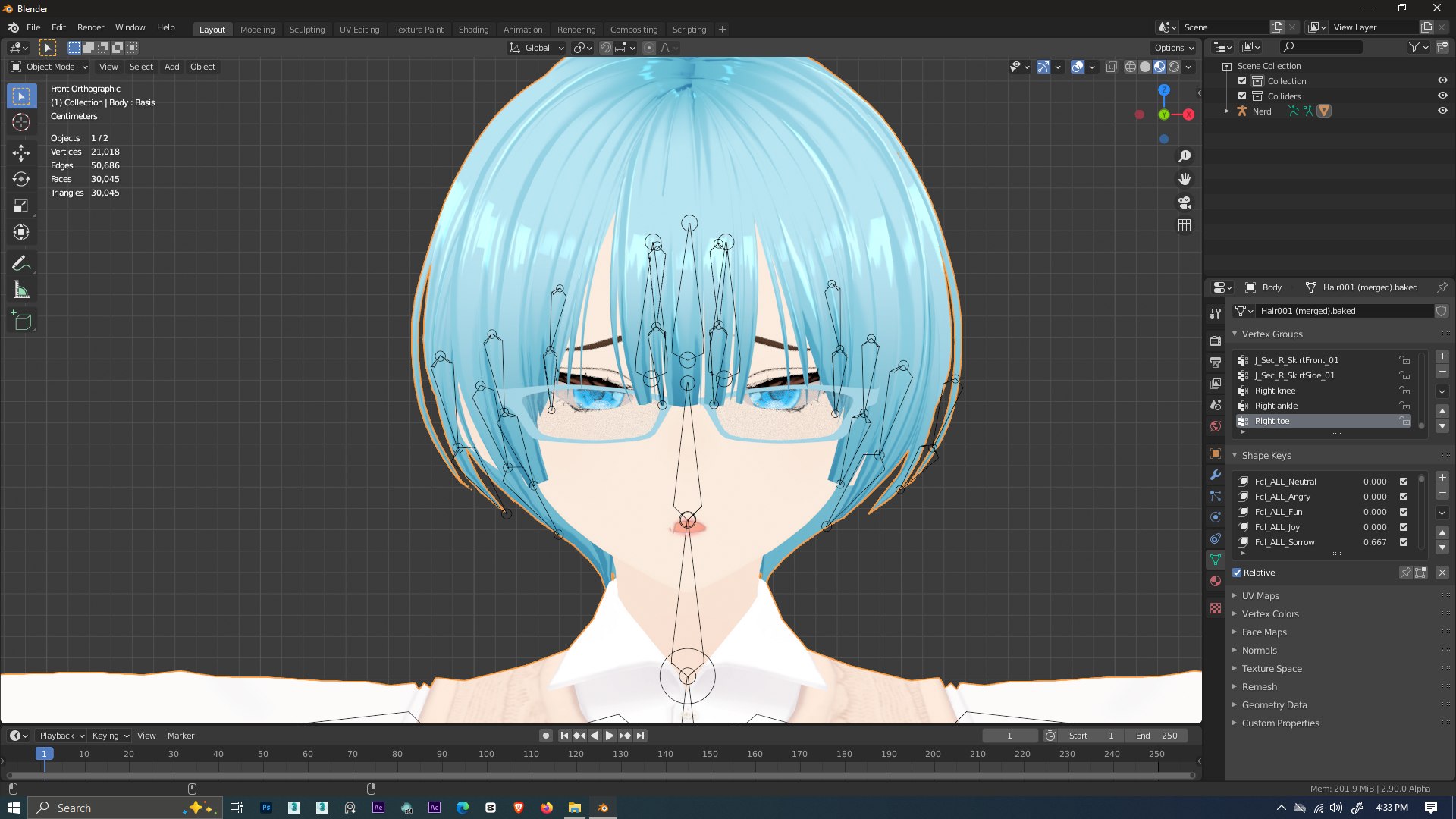Activate the Transform tool
The height and width of the screenshot is (819, 1456).
coord(21,232)
